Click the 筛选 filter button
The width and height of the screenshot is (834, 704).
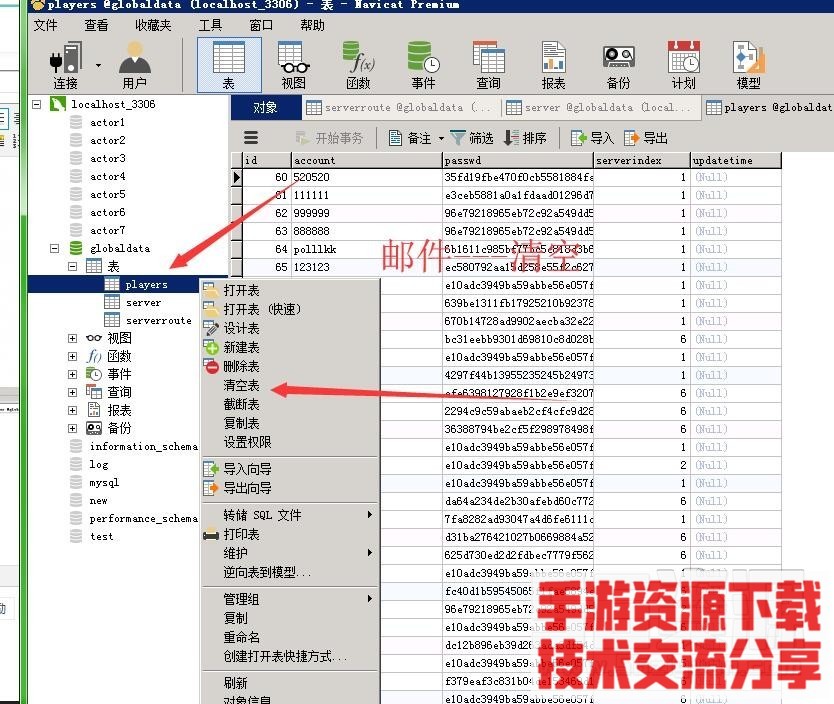(472, 138)
